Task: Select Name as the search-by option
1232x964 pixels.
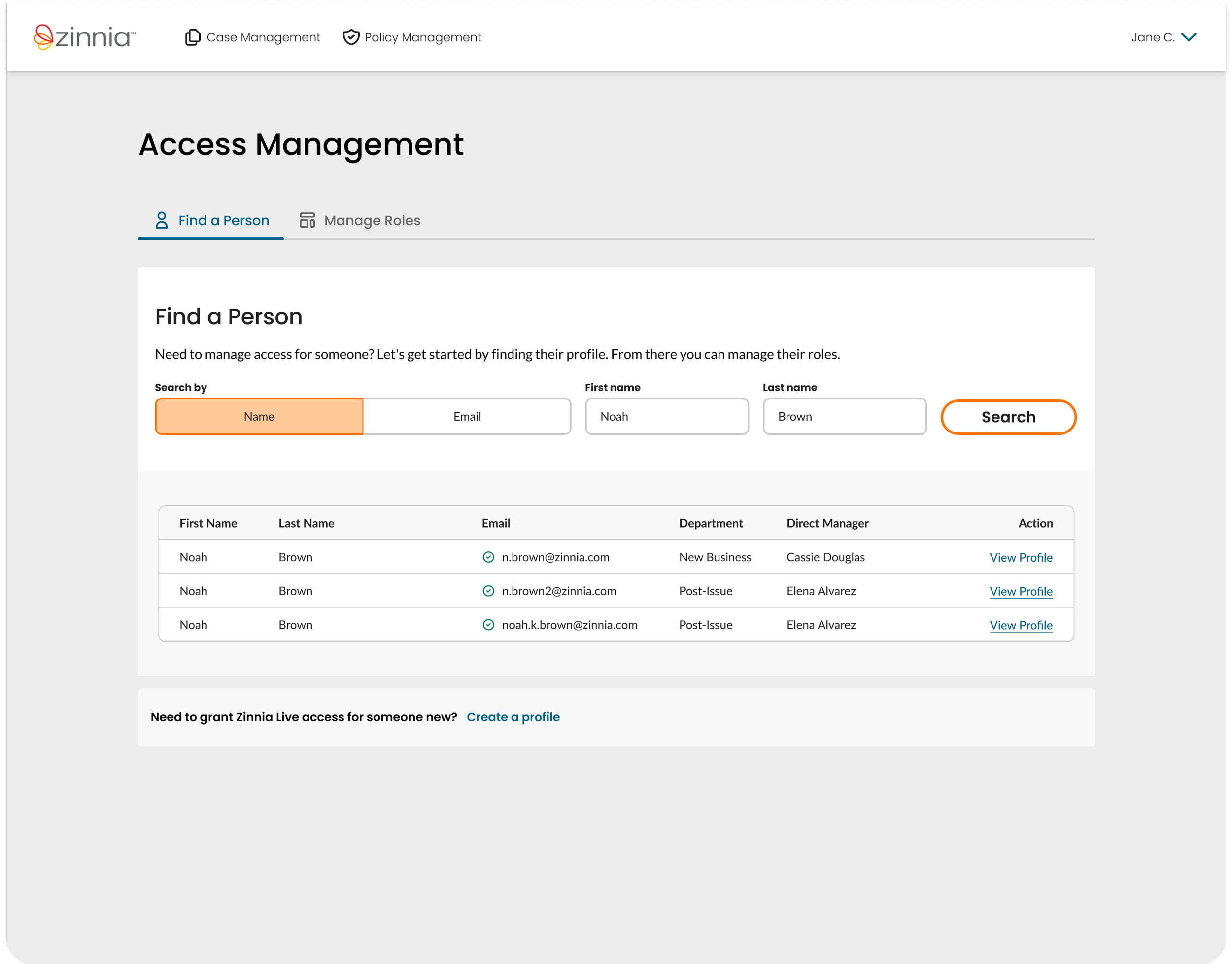Action: click(259, 417)
